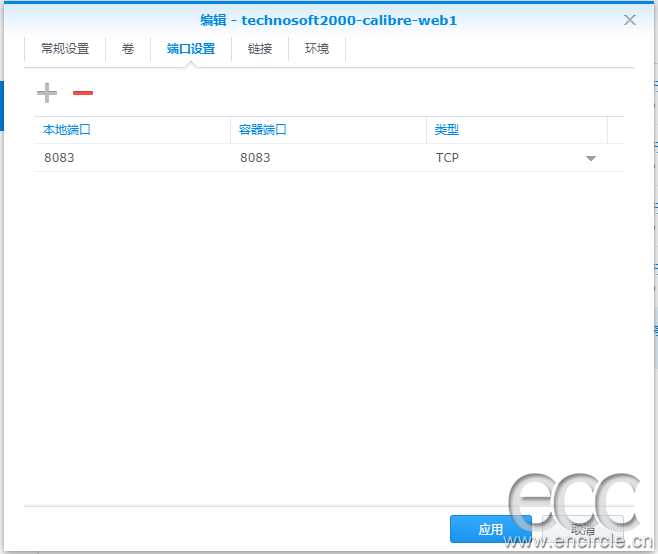Image resolution: width=658 pixels, height=554 pixels.
Task: Open the 环境 tab
Action: (317, 49)
